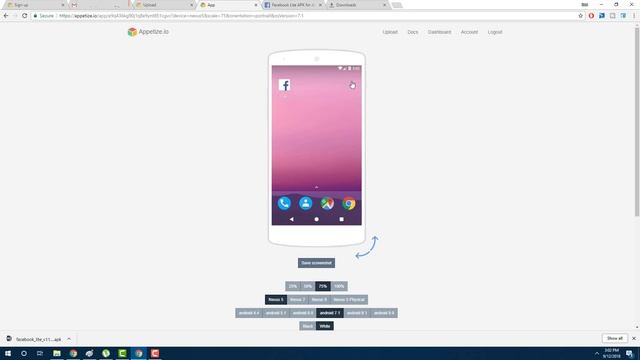Click the Save screenshot button
The image size is (640, 360).
(316, 263)
